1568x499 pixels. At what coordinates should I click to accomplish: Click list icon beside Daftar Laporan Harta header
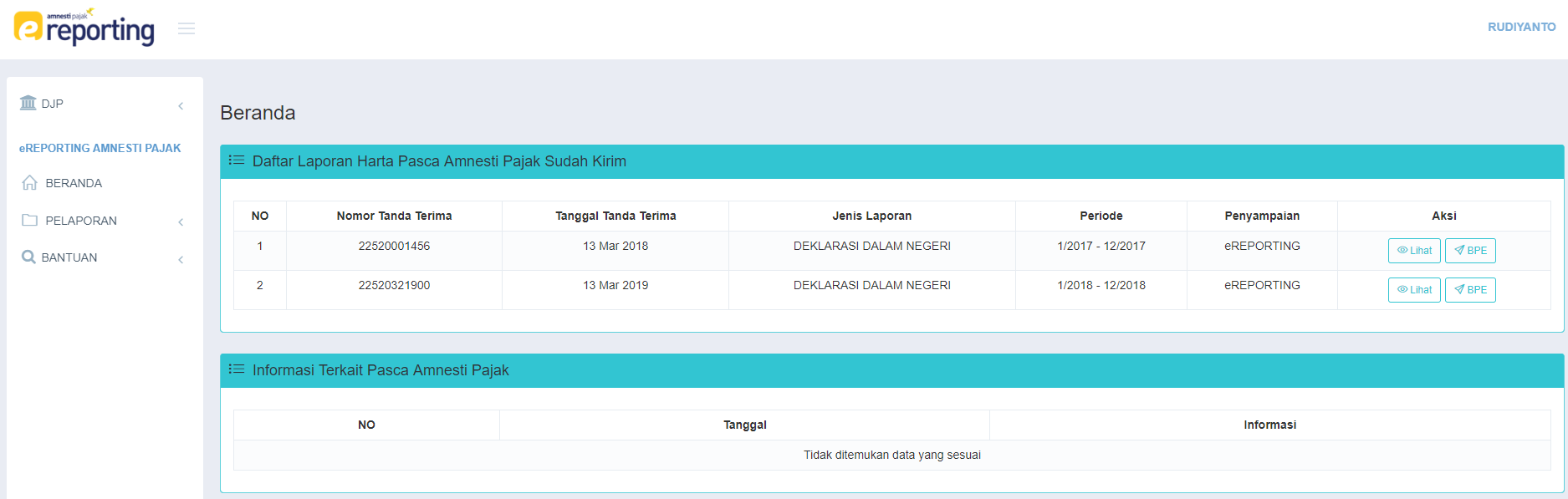[x=237, y=160]
